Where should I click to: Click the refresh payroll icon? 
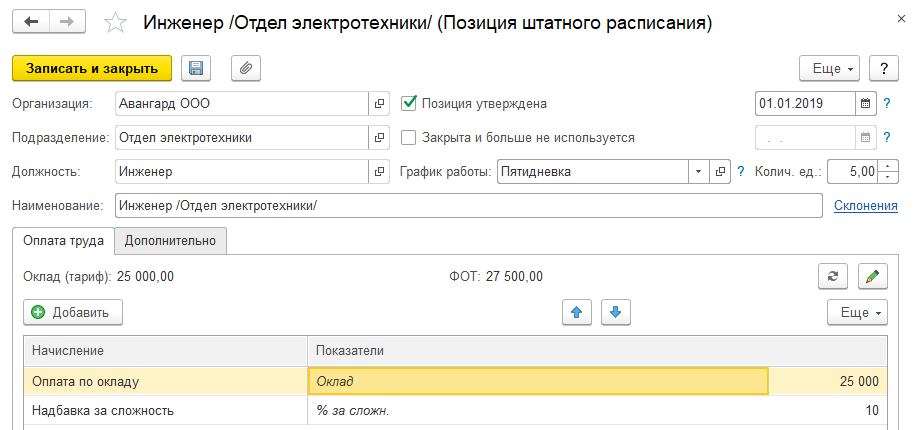(832, 276)
